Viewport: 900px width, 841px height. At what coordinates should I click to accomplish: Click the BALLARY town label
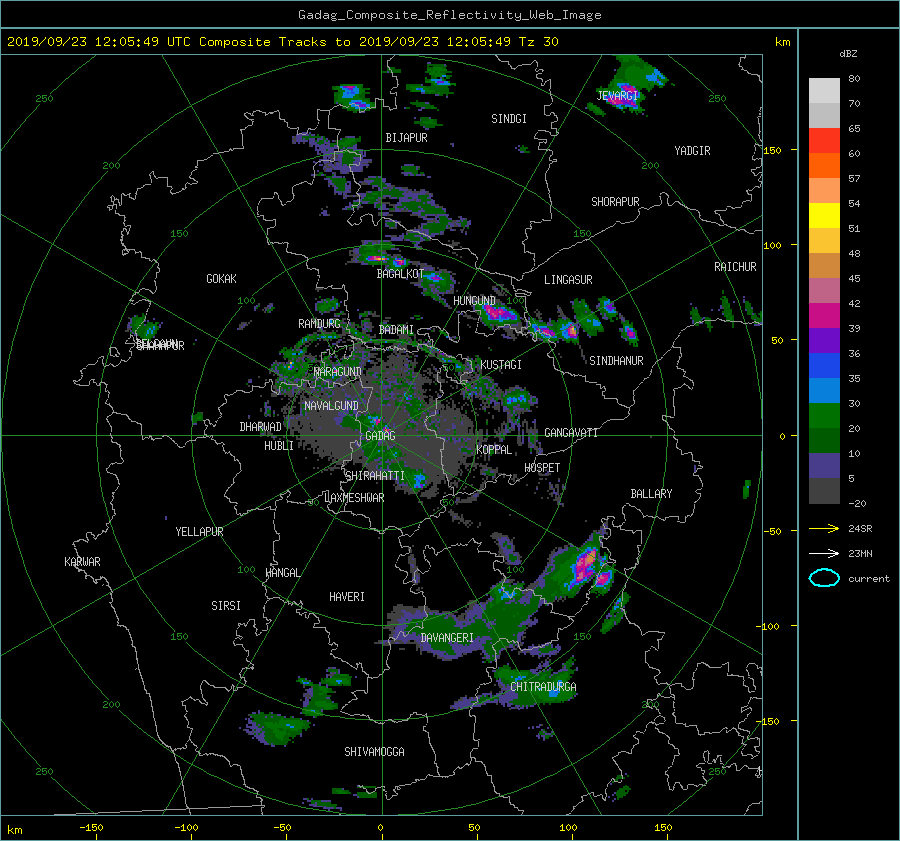coord(651,494)
